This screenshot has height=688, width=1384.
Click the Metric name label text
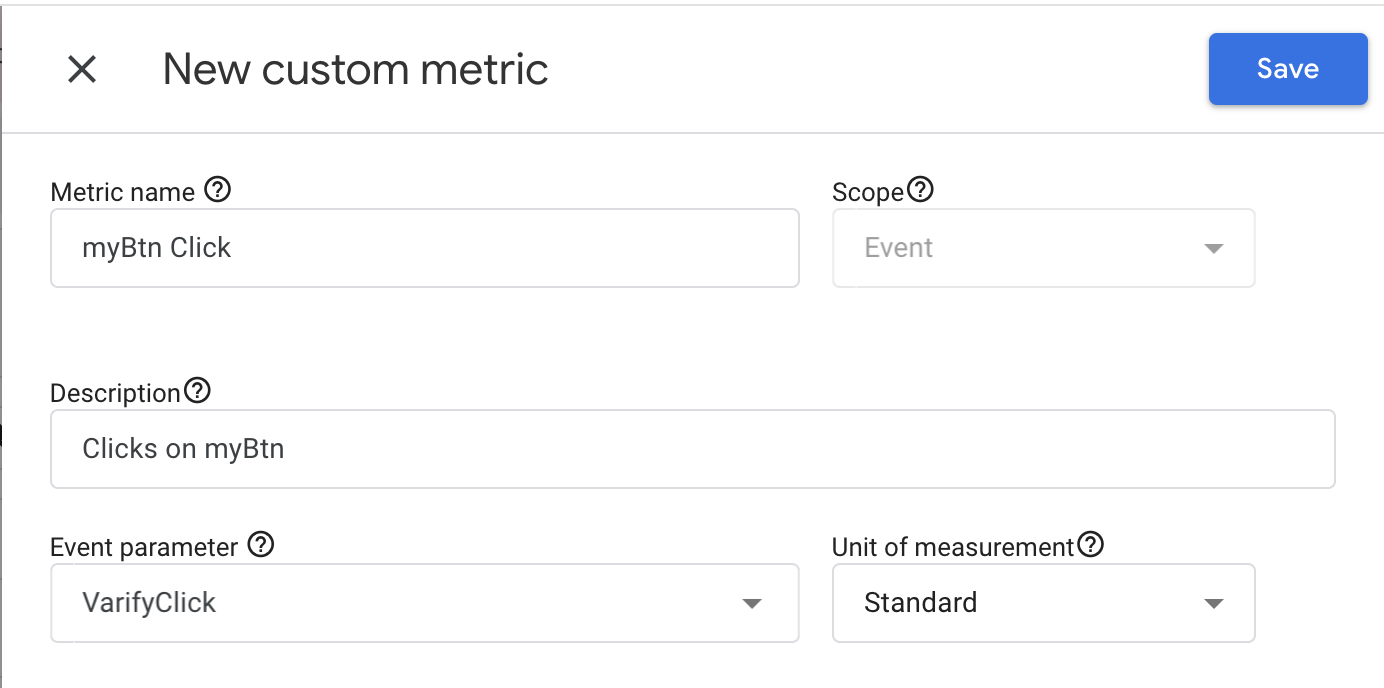pos(123,192)
